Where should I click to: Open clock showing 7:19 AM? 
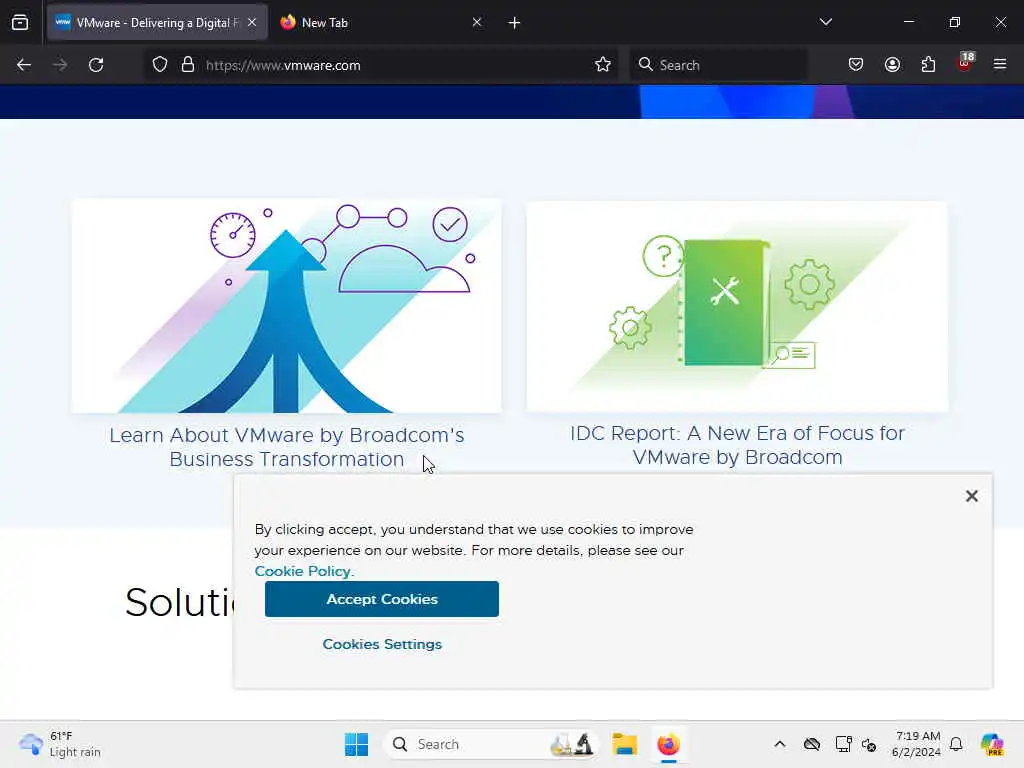[x=917, y=744]
